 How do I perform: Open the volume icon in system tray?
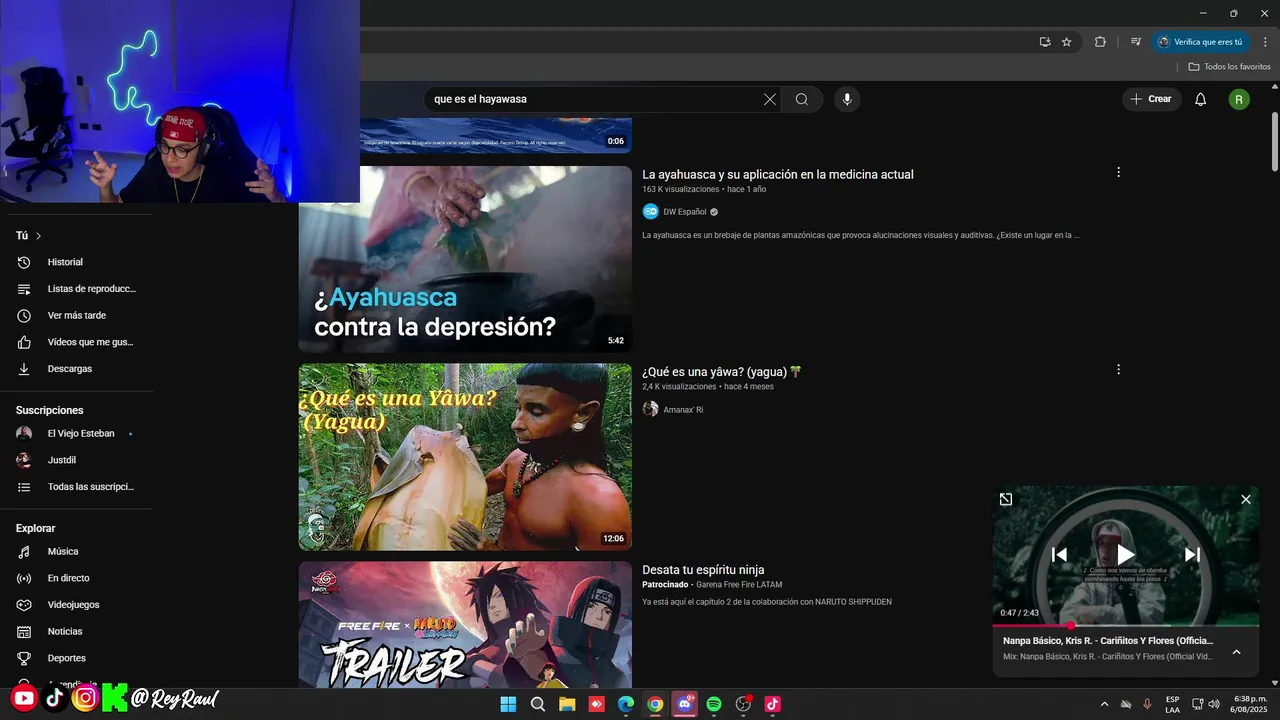(x=1214, y=704)
